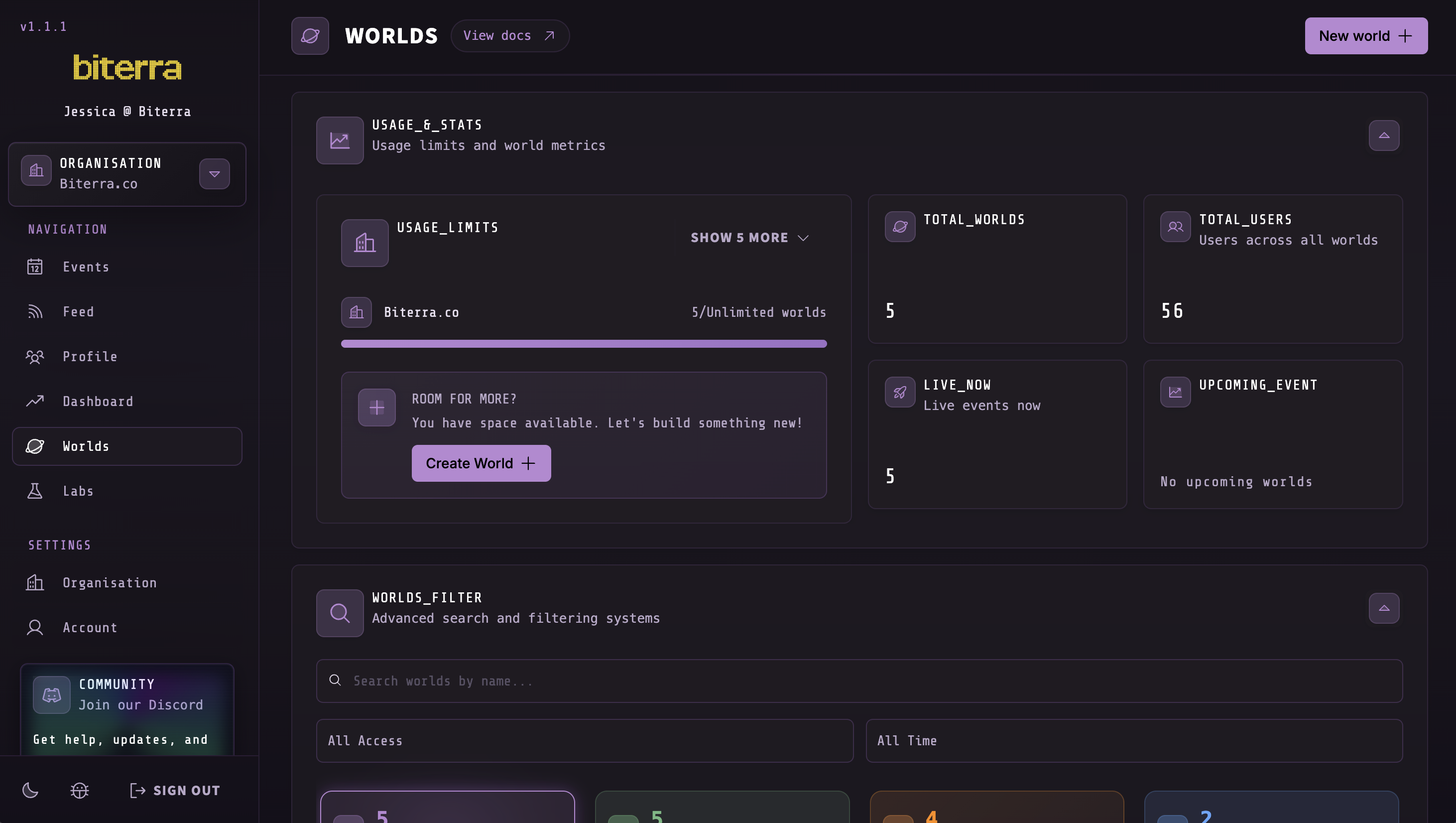
Task: Click the search icon inside search field
Action: tap(335, 681)
